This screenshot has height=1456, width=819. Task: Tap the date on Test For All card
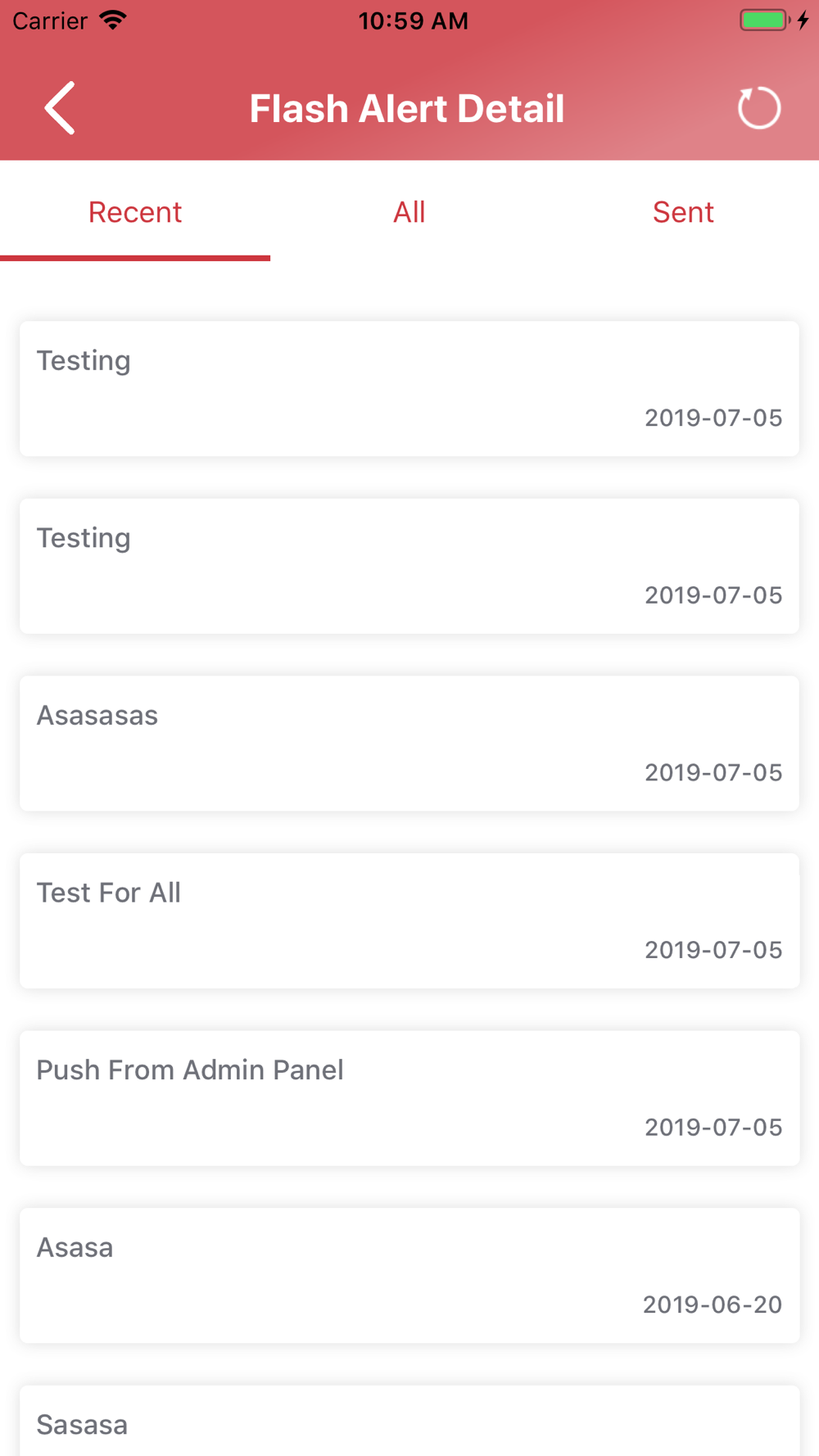[713, 950]
